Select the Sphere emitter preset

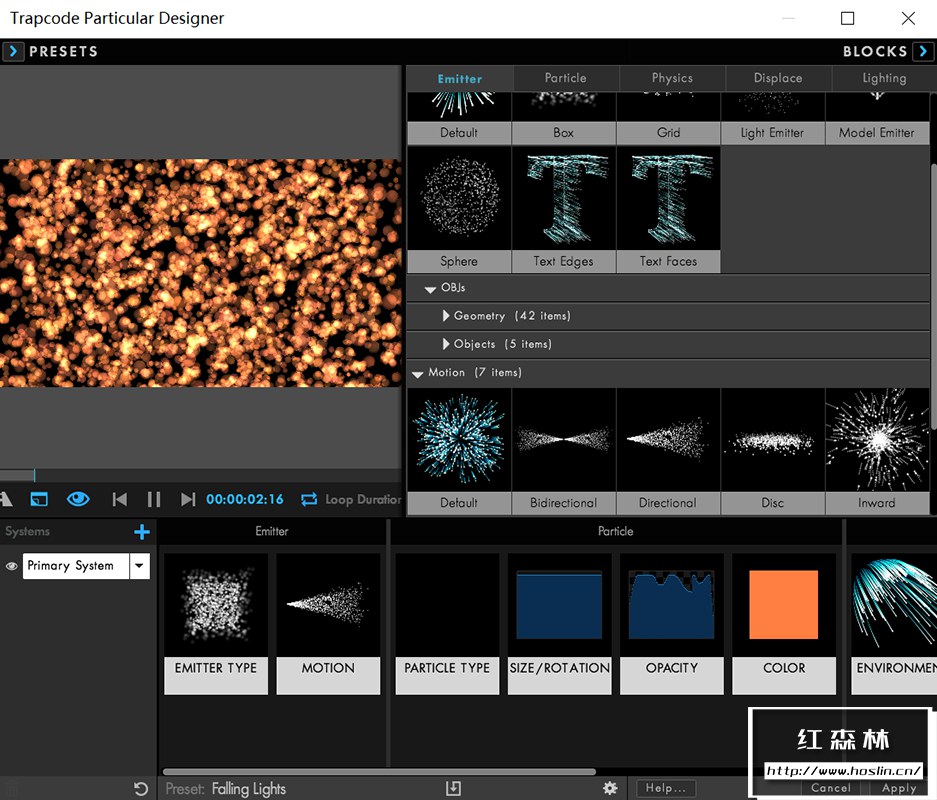458,200
